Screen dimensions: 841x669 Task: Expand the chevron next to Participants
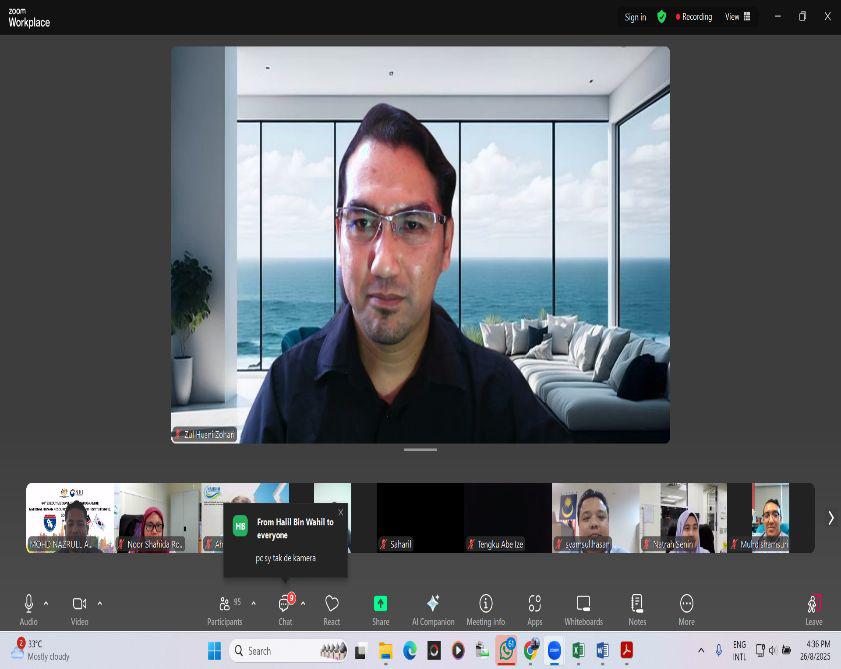253,603
